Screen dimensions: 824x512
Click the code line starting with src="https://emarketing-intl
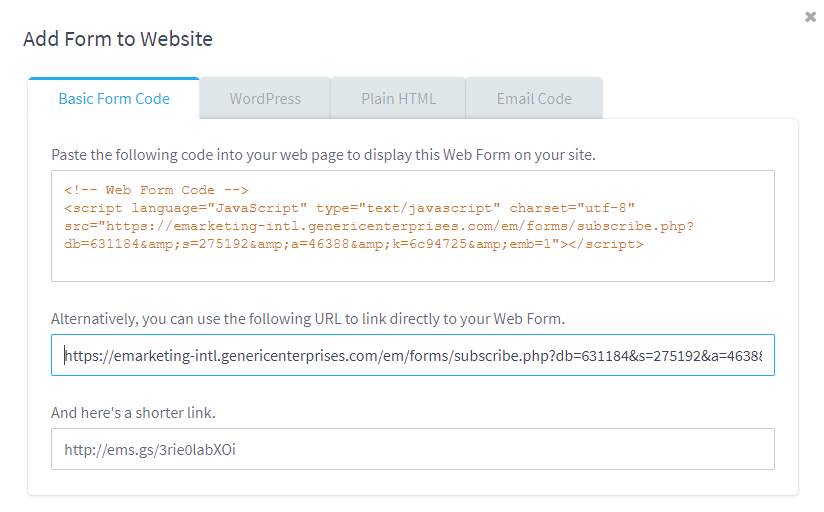click(379, 226)
